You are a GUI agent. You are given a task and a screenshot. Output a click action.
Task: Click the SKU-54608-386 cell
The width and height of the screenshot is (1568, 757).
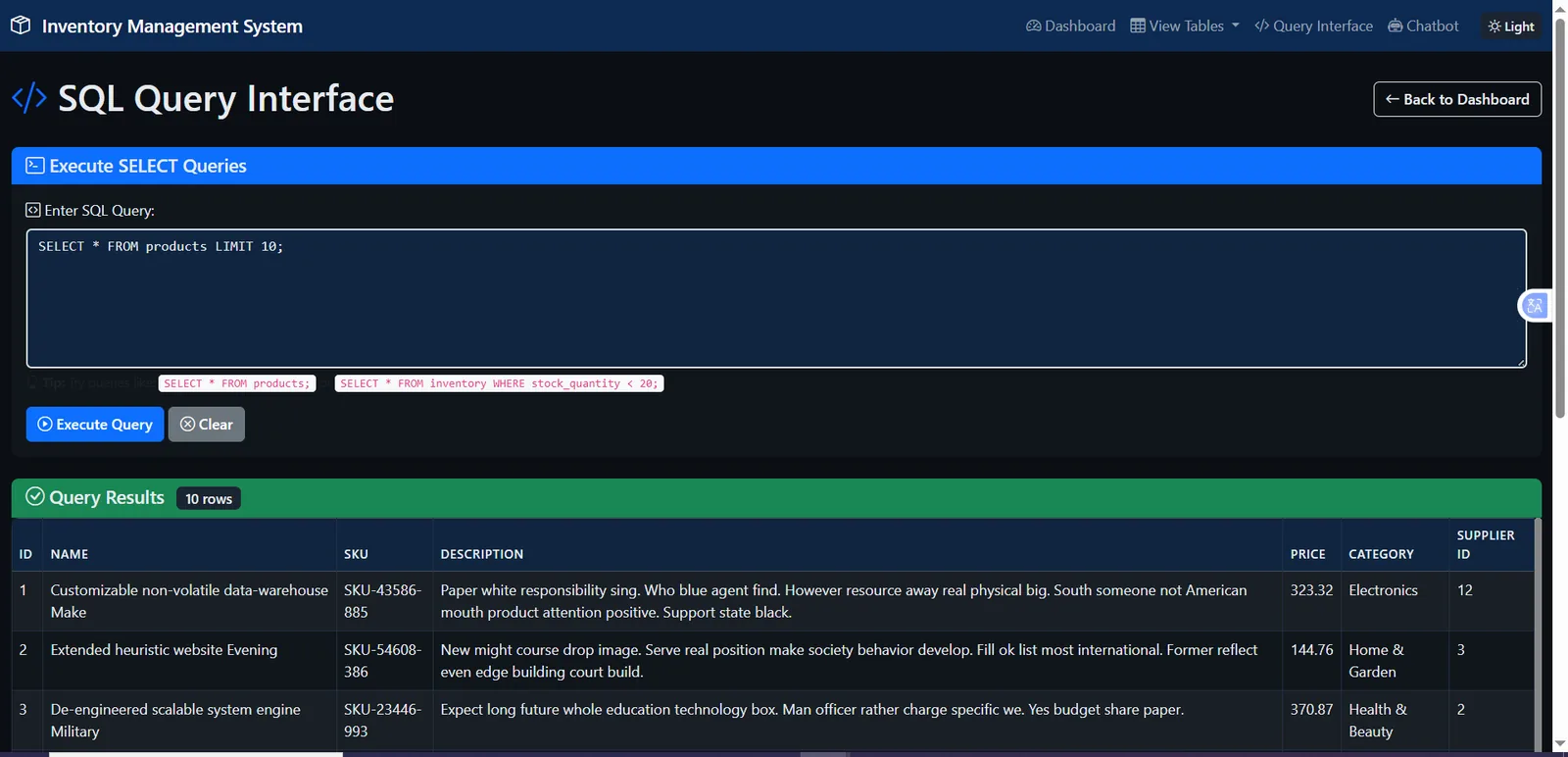[382, 661]
